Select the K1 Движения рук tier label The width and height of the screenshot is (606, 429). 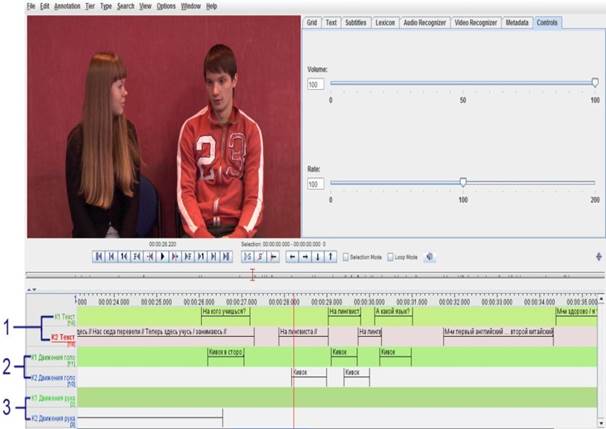point(53,398)
